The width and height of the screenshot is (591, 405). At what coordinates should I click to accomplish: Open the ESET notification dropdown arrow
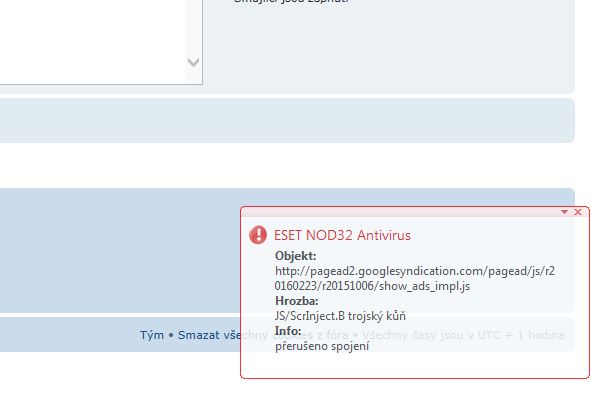click(x=564, y=212)
